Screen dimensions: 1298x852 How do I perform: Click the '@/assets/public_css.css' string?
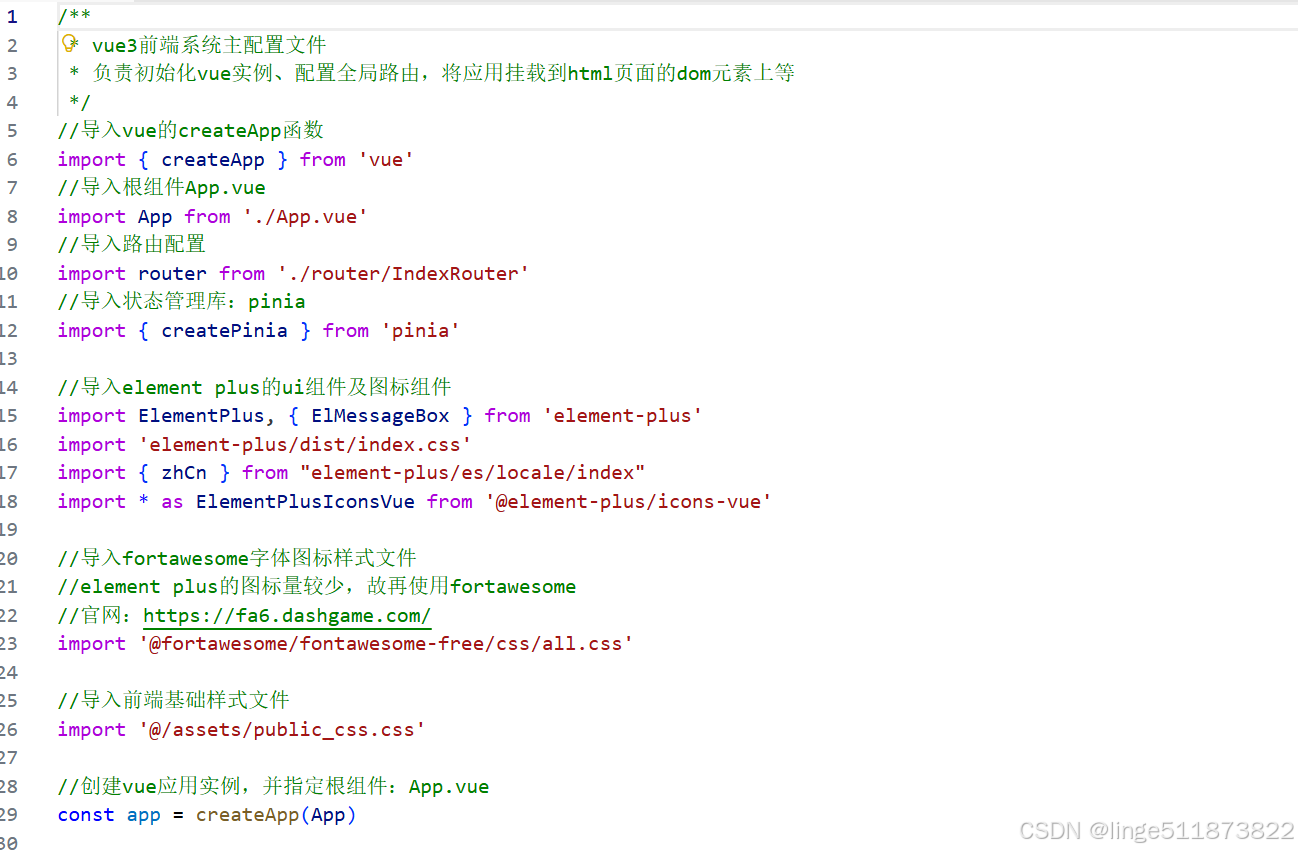[282, 729]
